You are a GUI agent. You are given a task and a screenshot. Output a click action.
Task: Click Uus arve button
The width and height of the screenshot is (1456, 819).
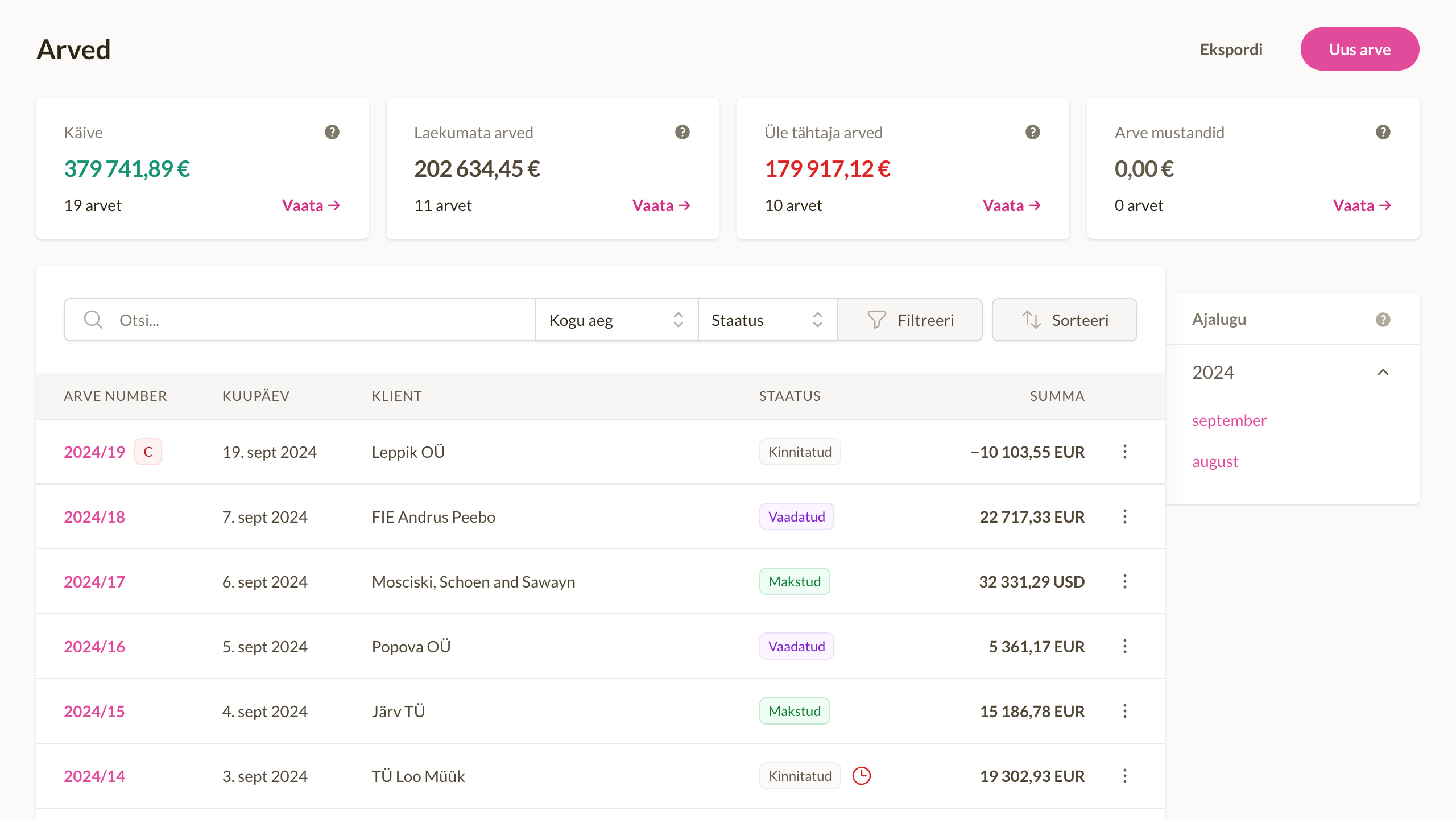(1360, 49)
